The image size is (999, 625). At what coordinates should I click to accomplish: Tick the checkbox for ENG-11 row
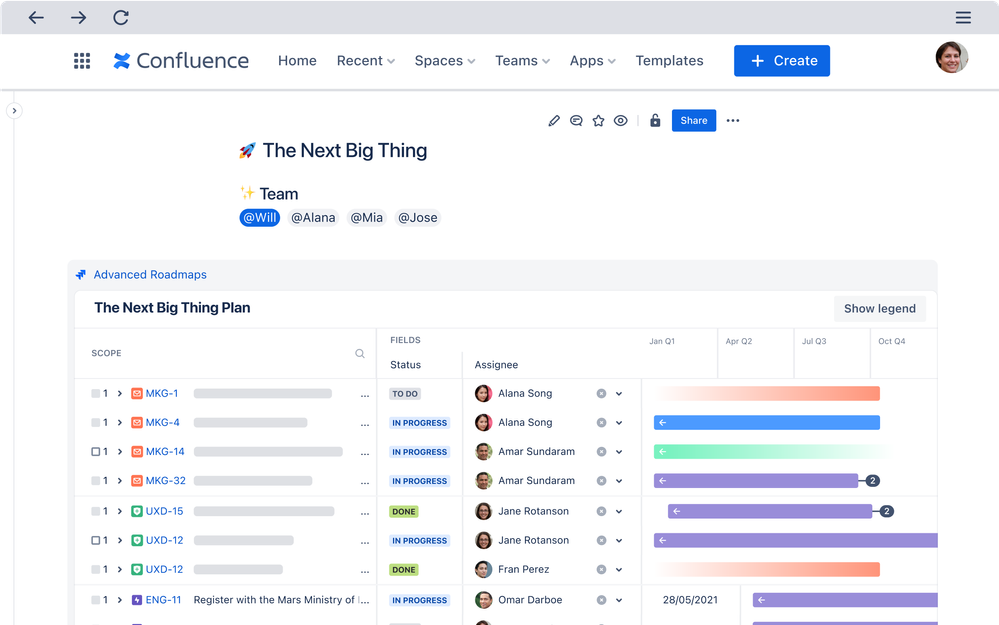coord(96,600)
